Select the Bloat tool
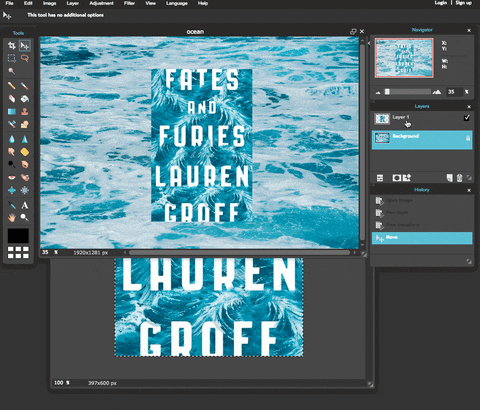 12,190
